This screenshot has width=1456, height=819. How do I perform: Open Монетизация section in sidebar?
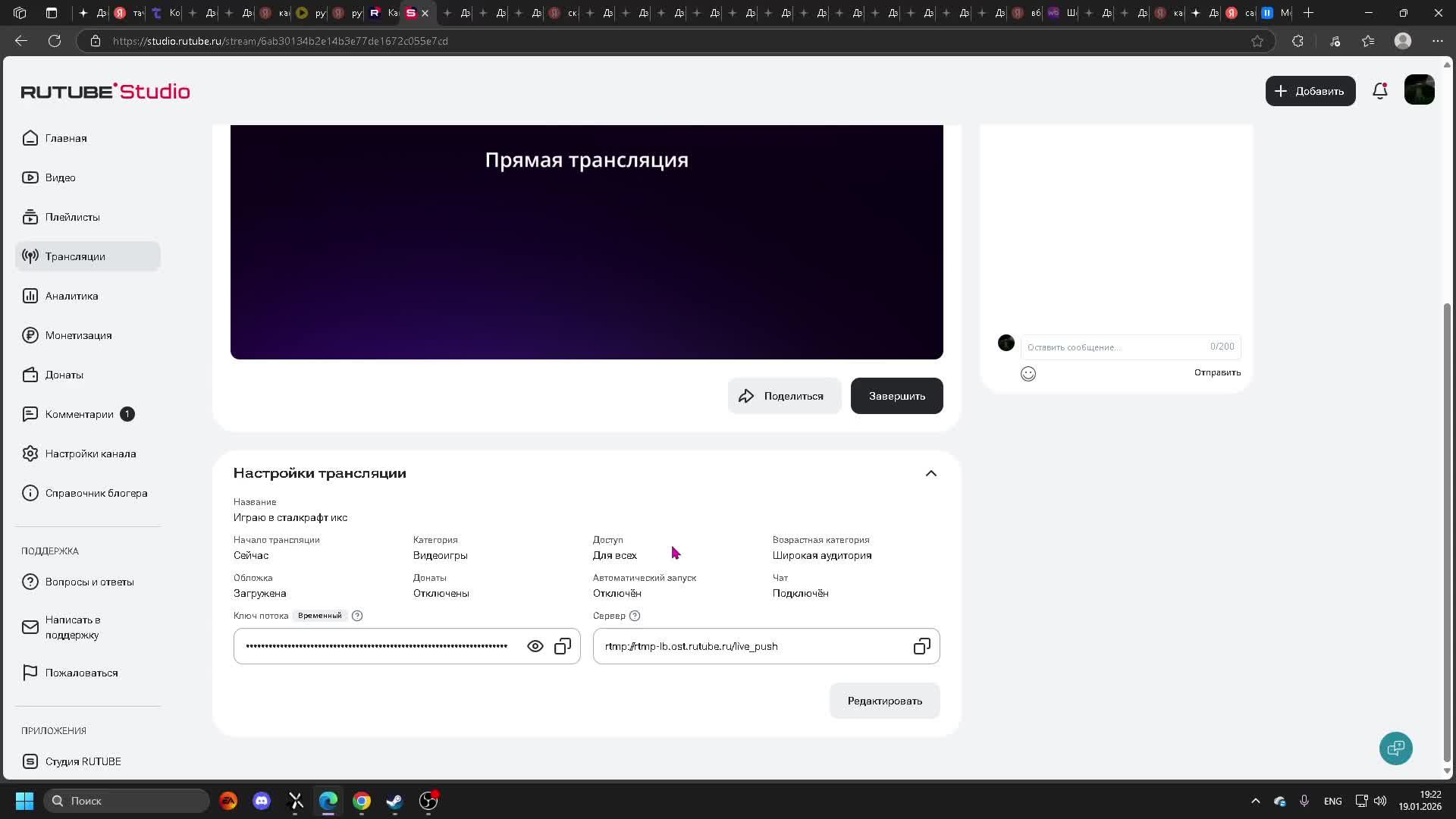pos(78,335)
